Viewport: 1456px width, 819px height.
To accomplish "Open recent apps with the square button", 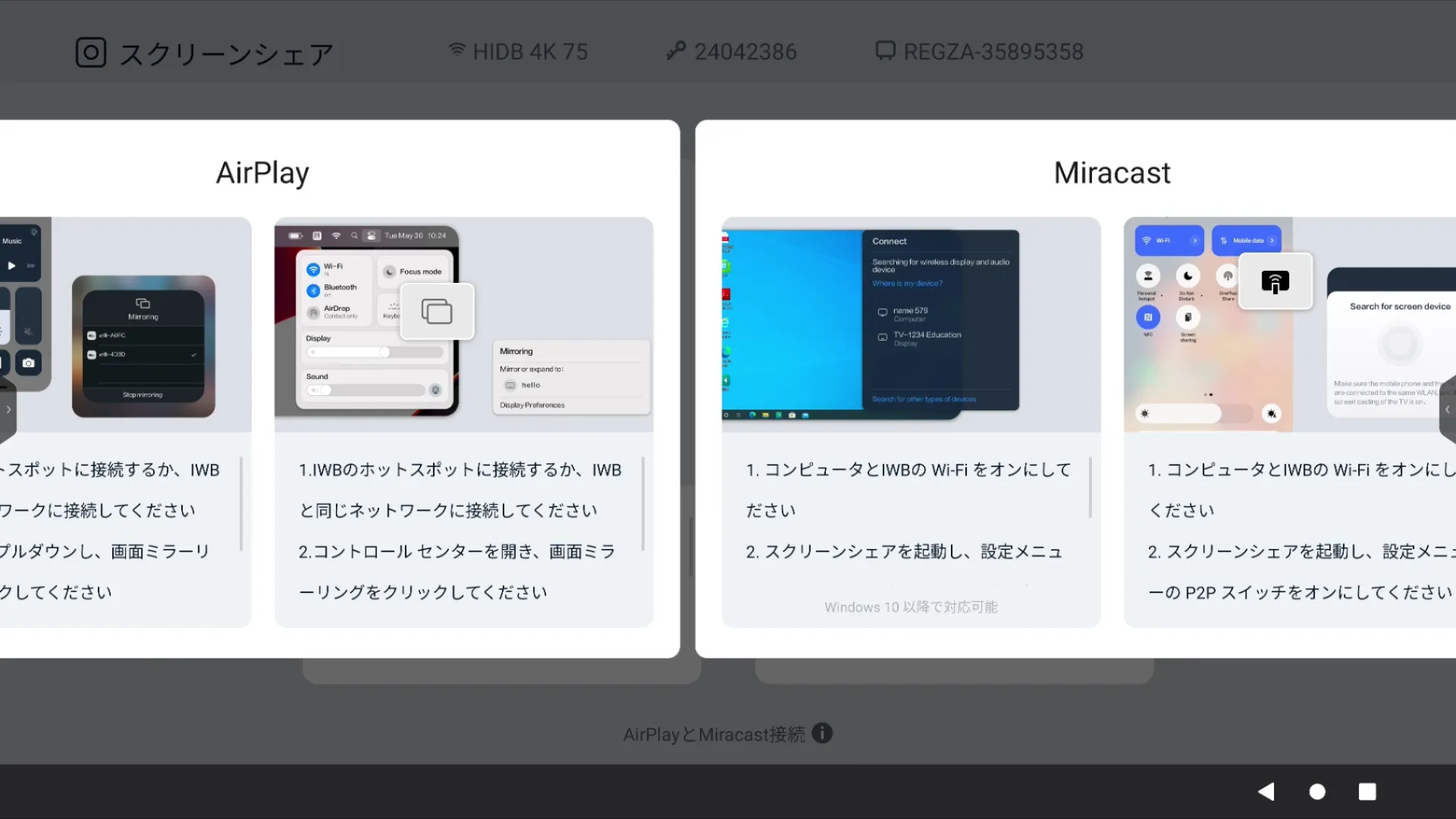I will click(x=1367, y=792).
